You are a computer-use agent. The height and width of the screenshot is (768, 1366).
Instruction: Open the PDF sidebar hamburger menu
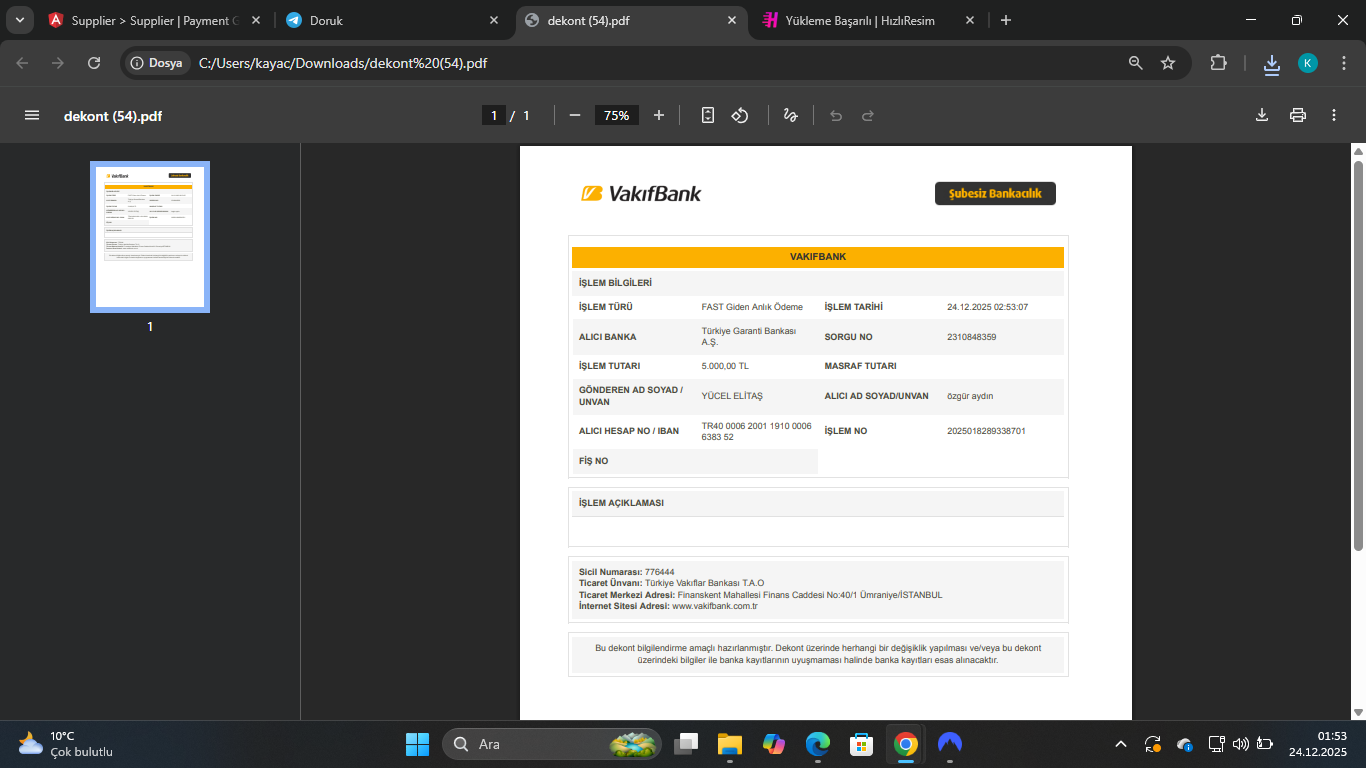coord(32,115)
